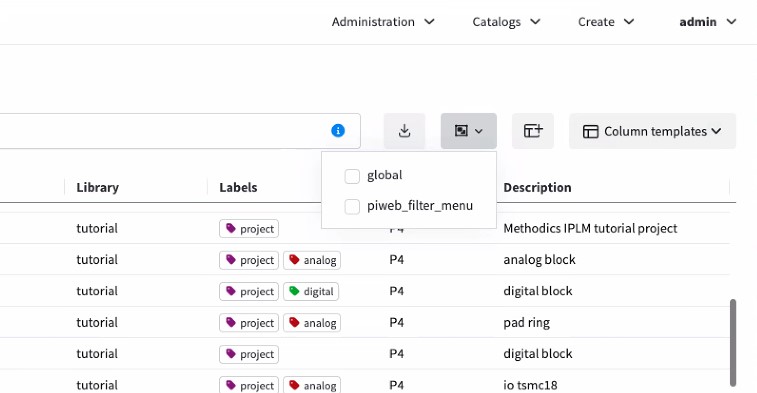The image size is (757, 393).
Task: Click the download icon button
Action: pyautogui.click(x=405, y=131)
